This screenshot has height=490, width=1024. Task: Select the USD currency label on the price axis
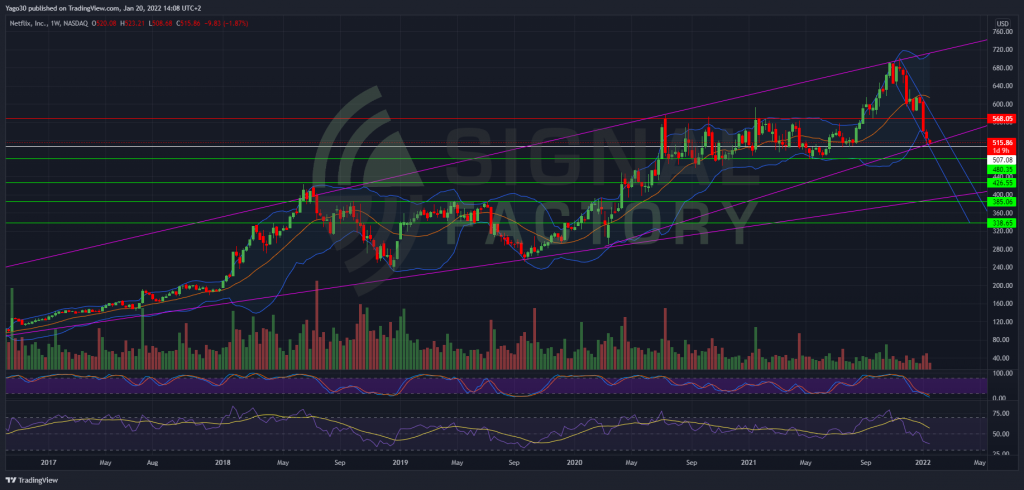click(1002, 23)
